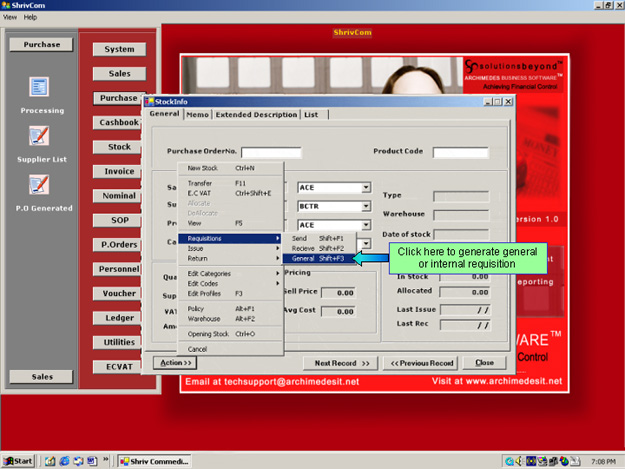Switch to the Extended Description tab
625x469 pixels.
click(x=256, y=115)
